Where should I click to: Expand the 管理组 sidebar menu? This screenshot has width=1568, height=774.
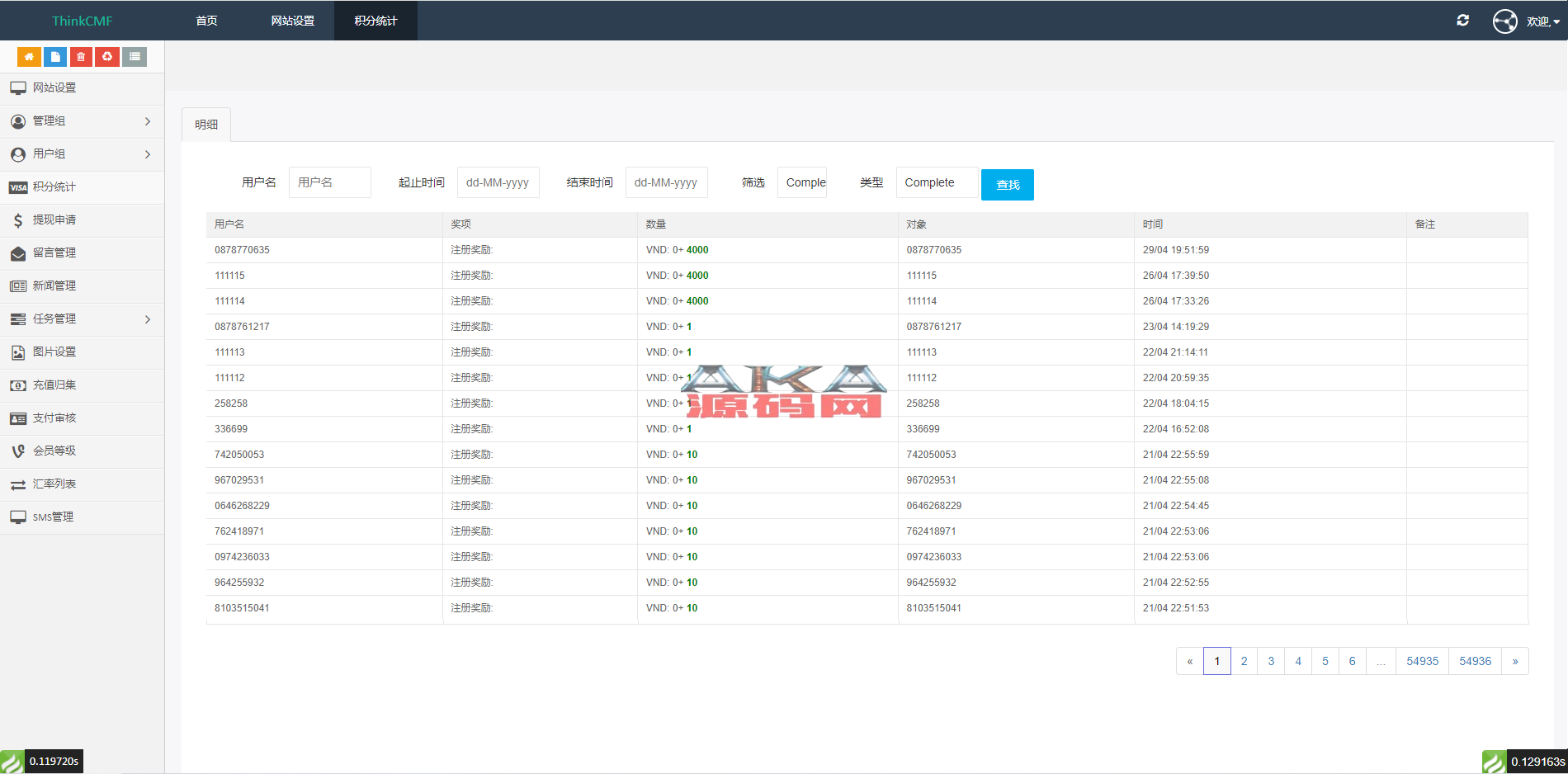point(82,121)
